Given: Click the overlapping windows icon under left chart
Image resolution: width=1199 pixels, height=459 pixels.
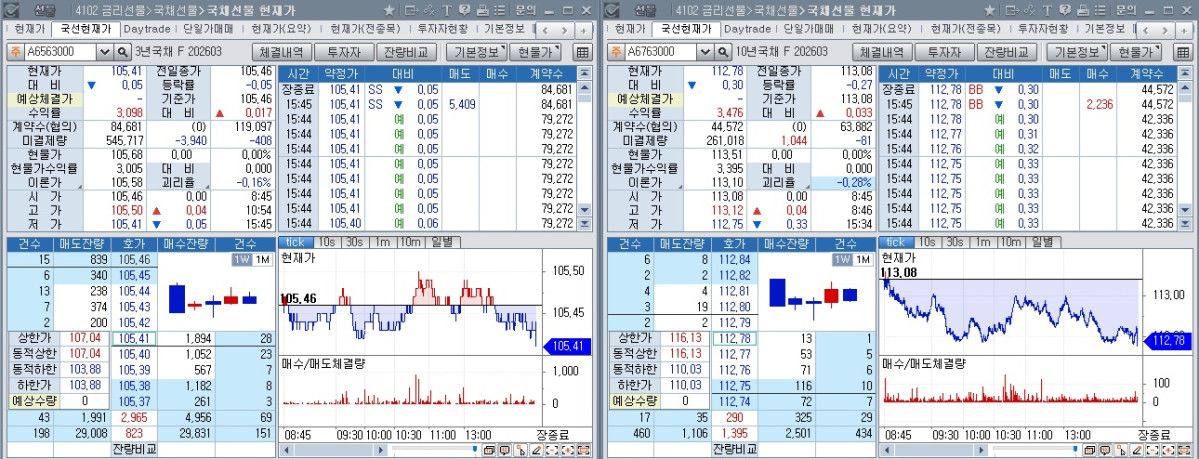Looking at the screenshot, I should [489, 450].
